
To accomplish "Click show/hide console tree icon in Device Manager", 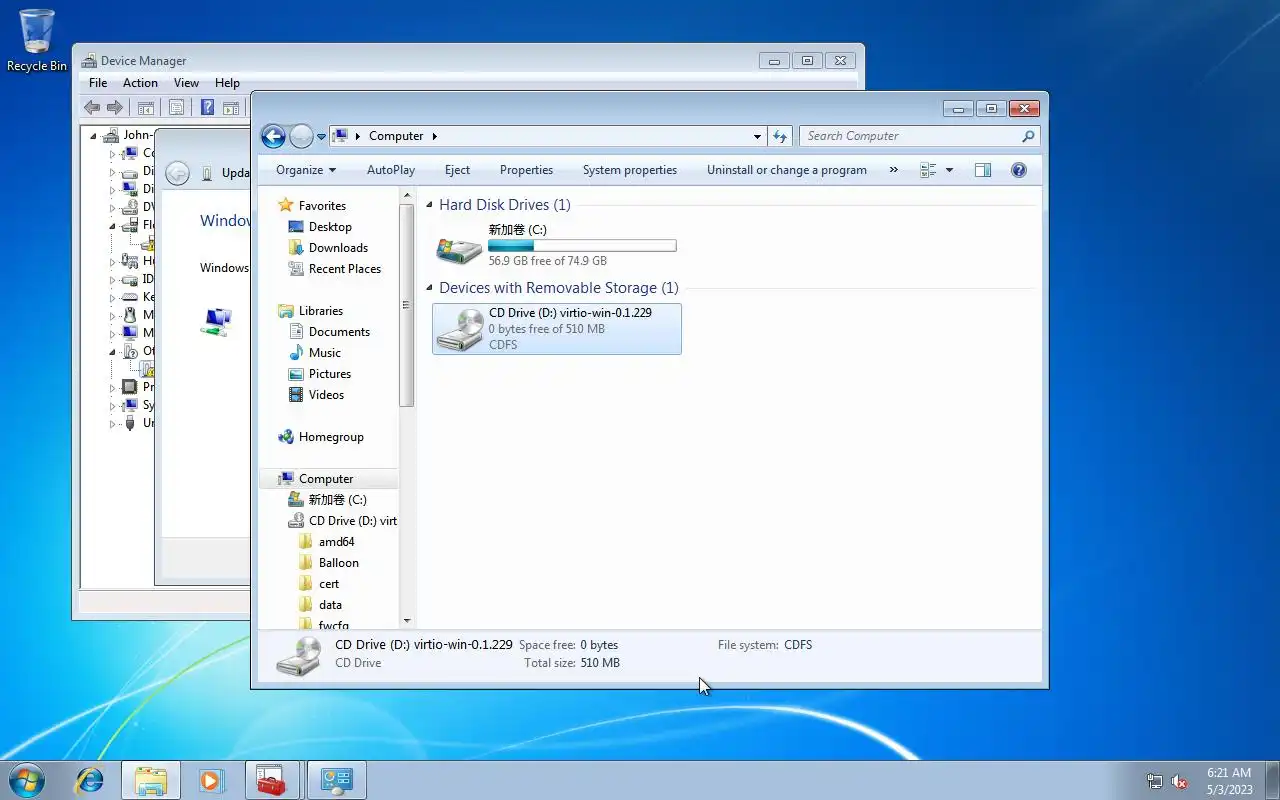I will (x=146, y=108).
